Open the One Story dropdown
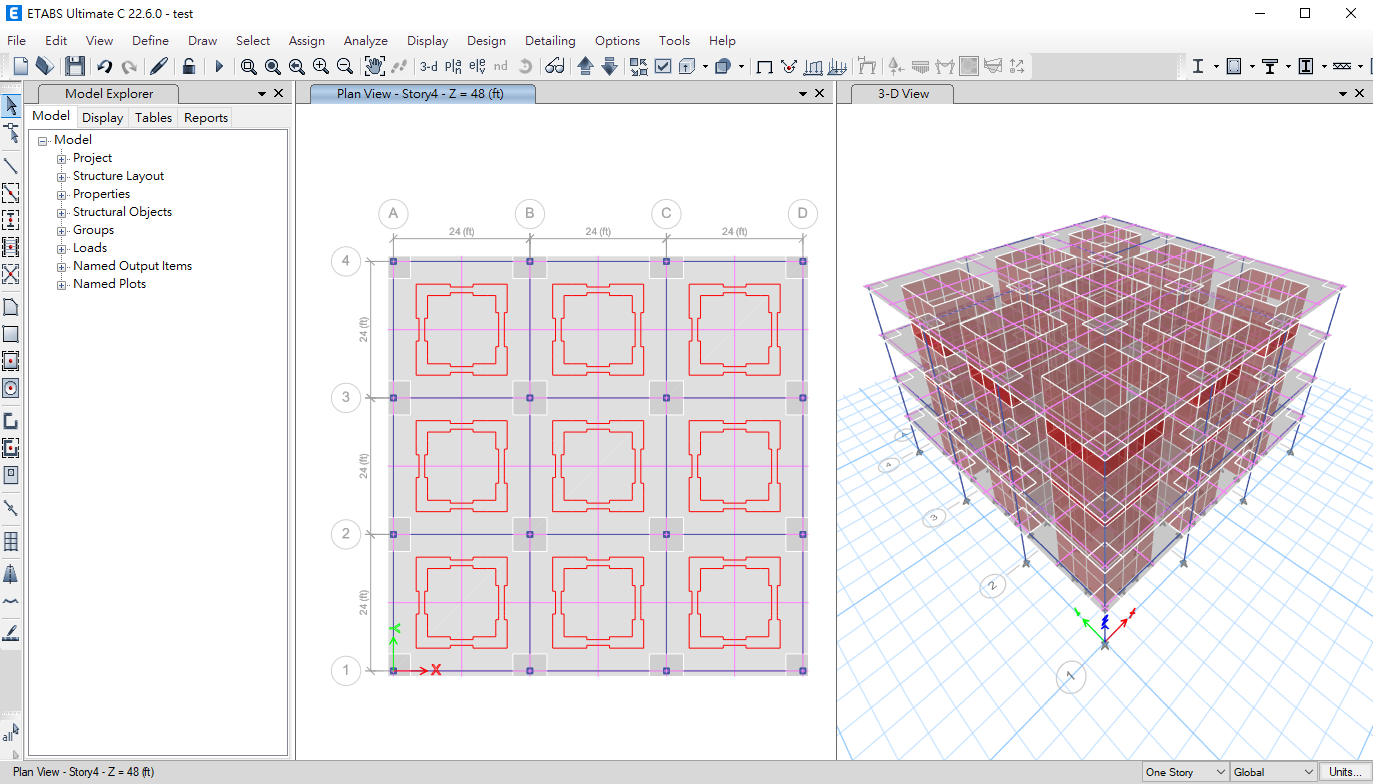1373x784 pixels. (x=1185, y=772)
